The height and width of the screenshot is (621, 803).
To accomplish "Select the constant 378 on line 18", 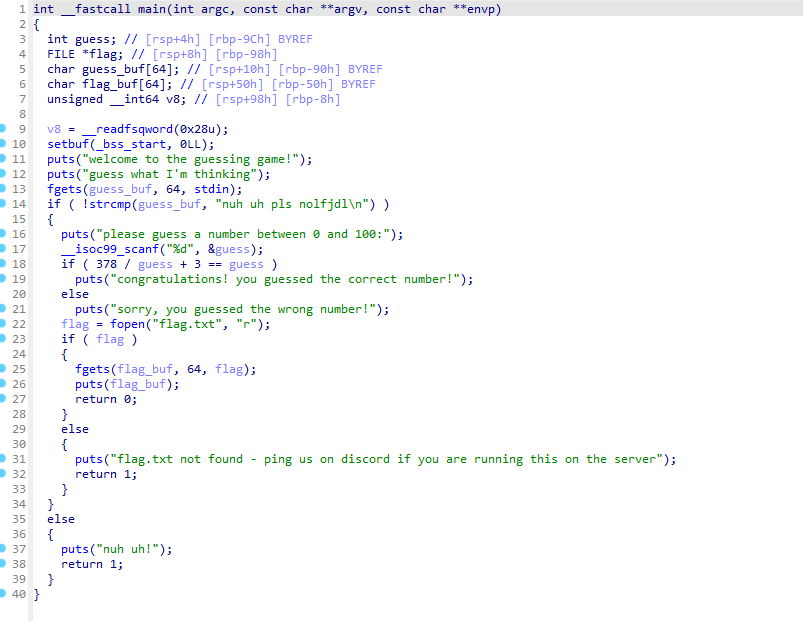I will point(106,264).
